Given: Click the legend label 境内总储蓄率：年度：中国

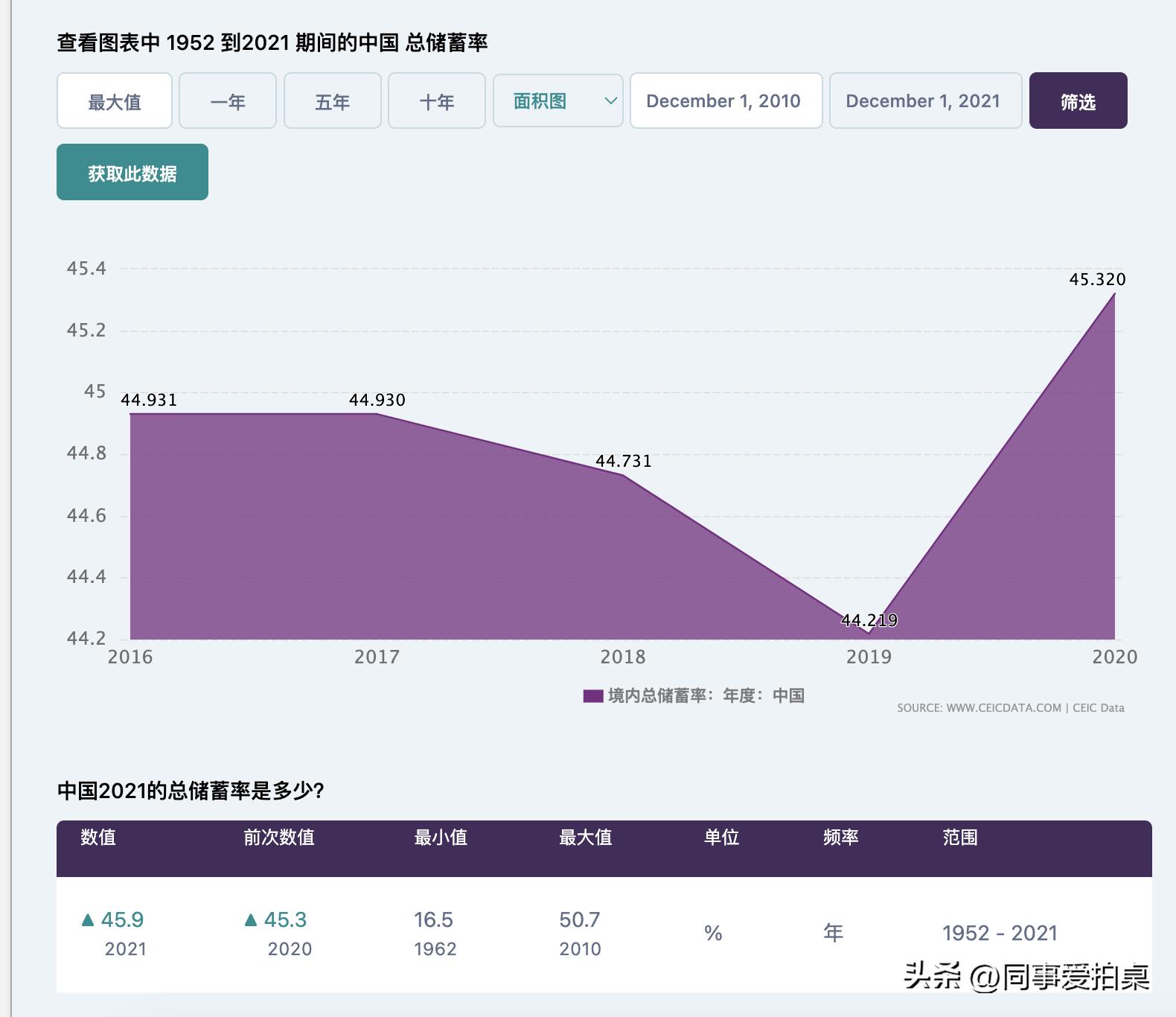Looking at the screenshot, I should pyautogui.click(x=706, y=696).
